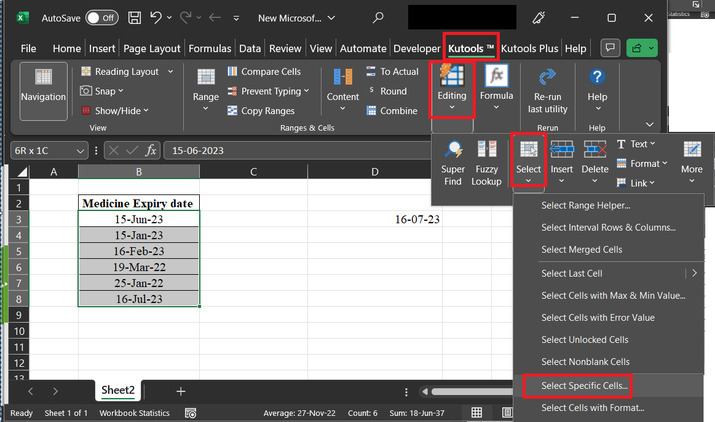
Task: Switch to the Developer tab
Action: 417,48
